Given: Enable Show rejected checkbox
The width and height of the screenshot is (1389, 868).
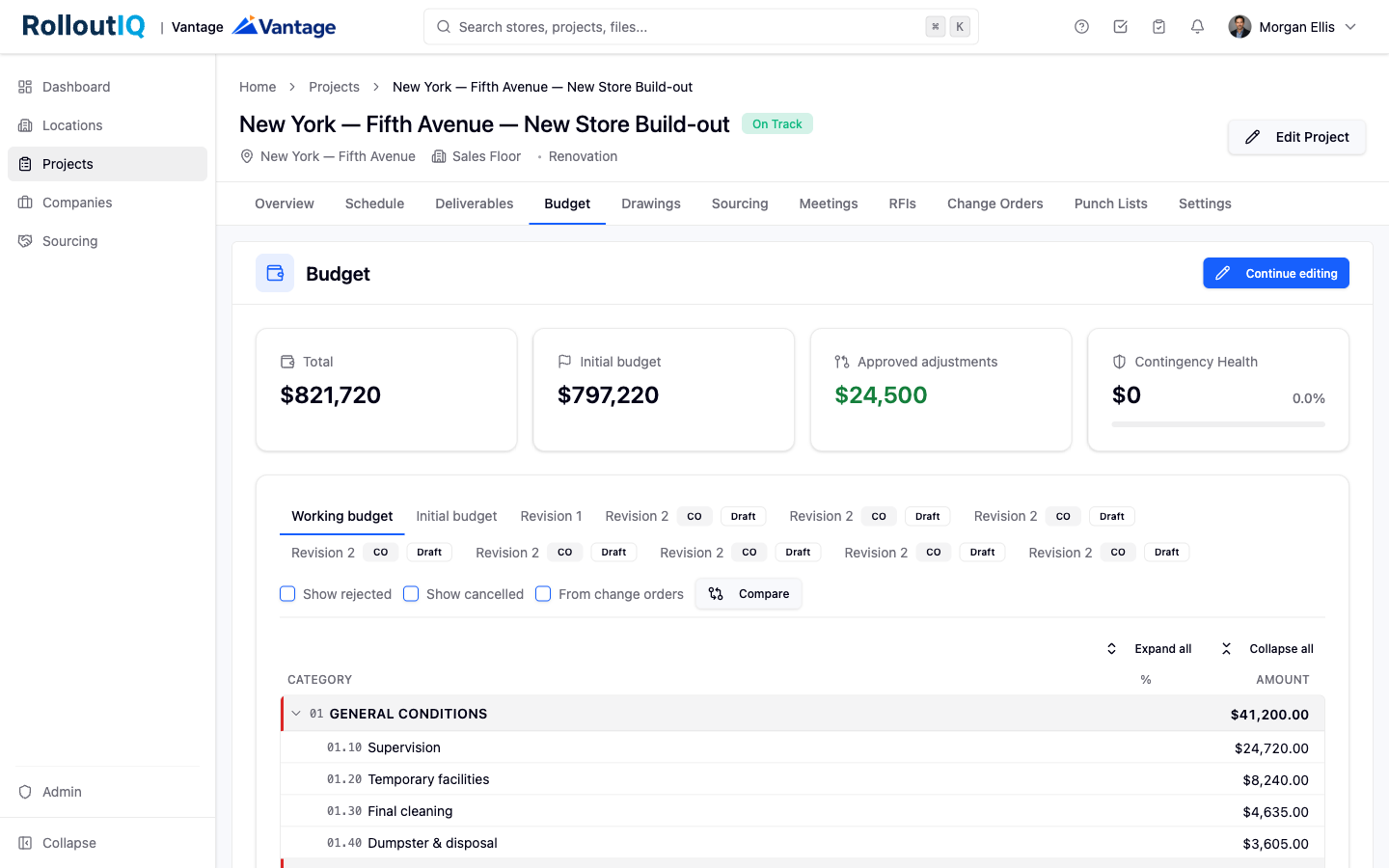Looking at the screenshot, I should click(287, 594).
